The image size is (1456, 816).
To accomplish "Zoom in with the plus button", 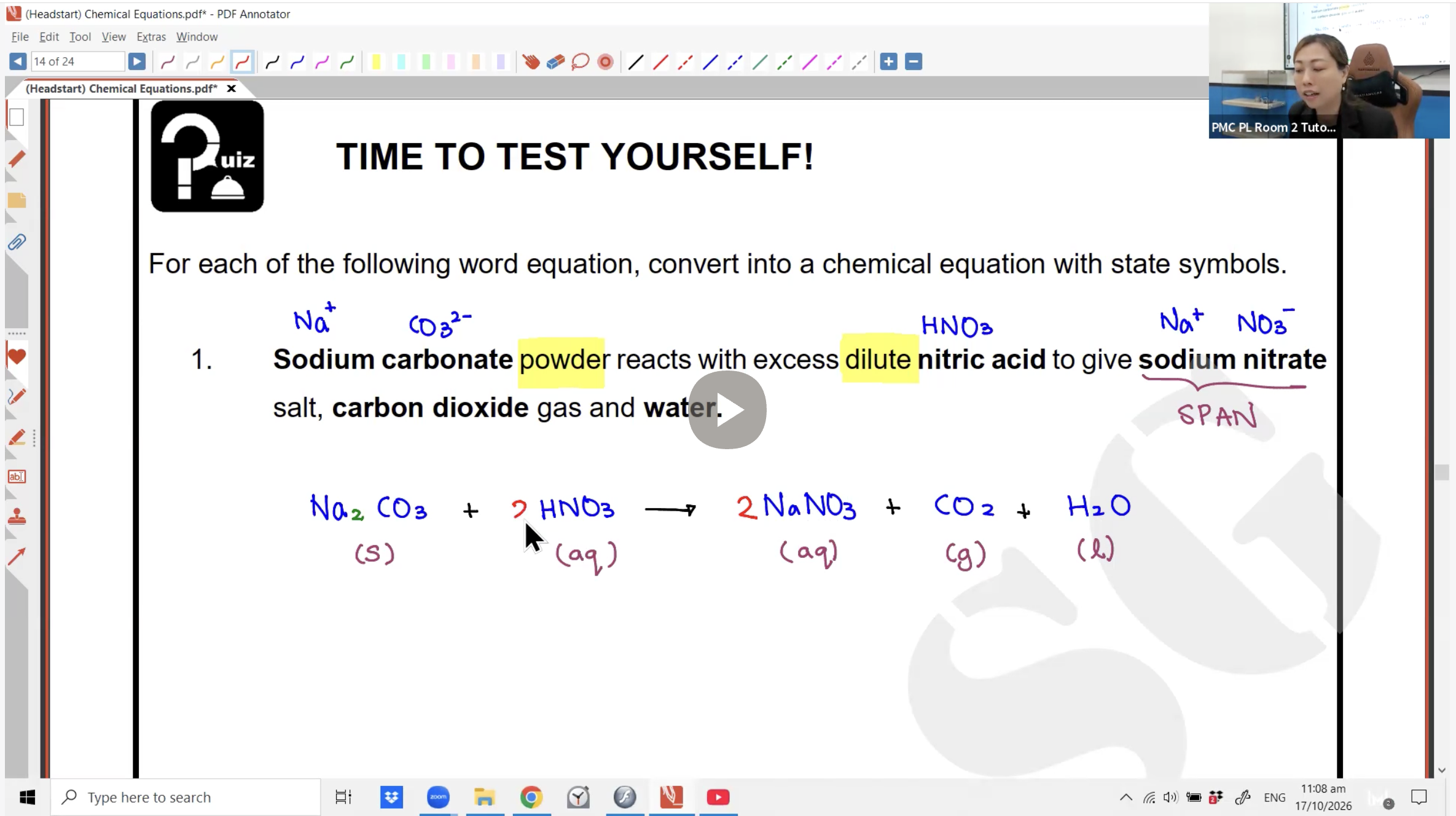I will point(888,61).
